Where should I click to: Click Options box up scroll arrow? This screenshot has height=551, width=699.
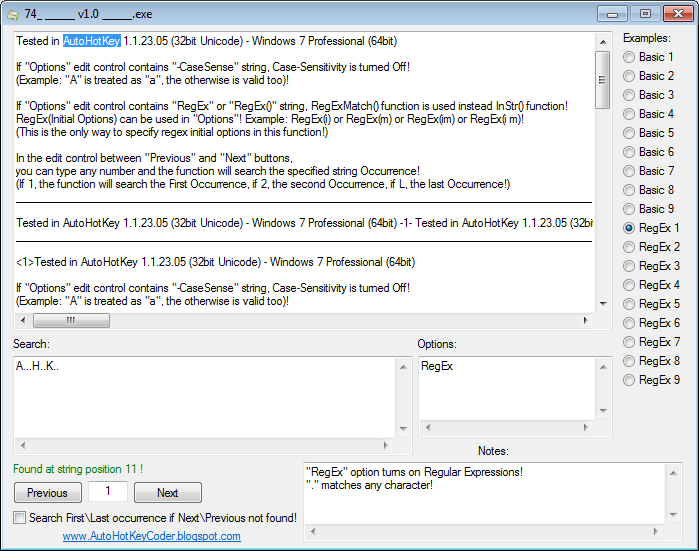tap(603, 367)
